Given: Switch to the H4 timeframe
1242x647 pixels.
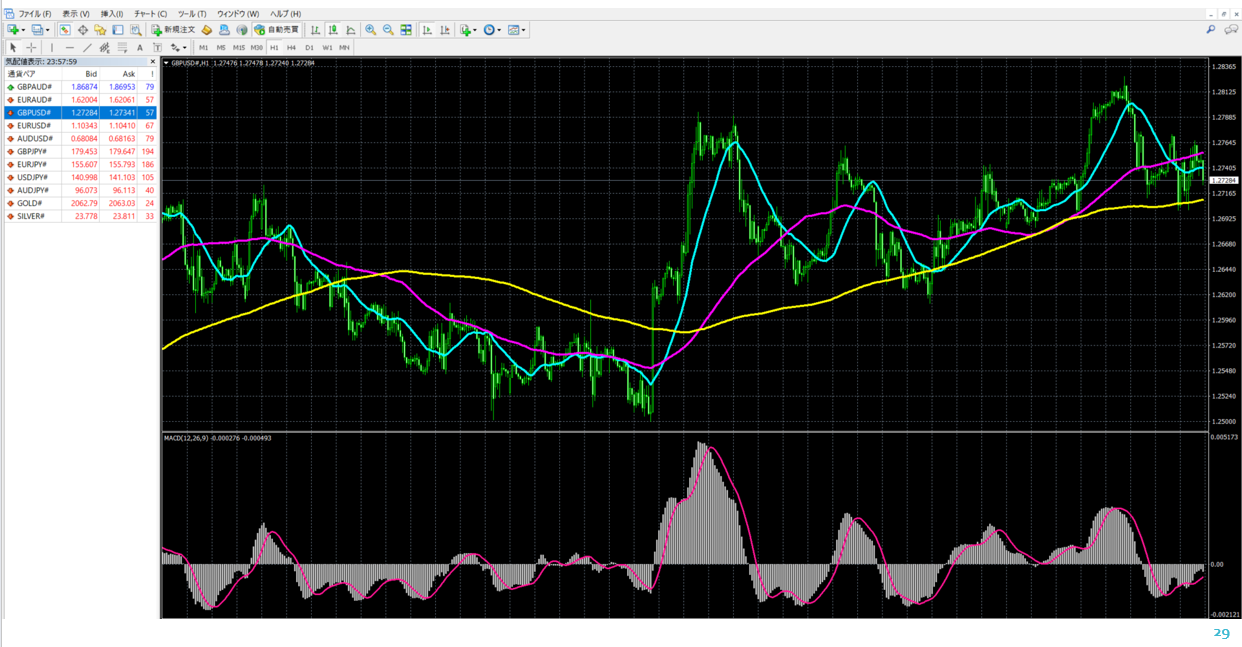Looking at the screenshot, I should pos(291,47).
